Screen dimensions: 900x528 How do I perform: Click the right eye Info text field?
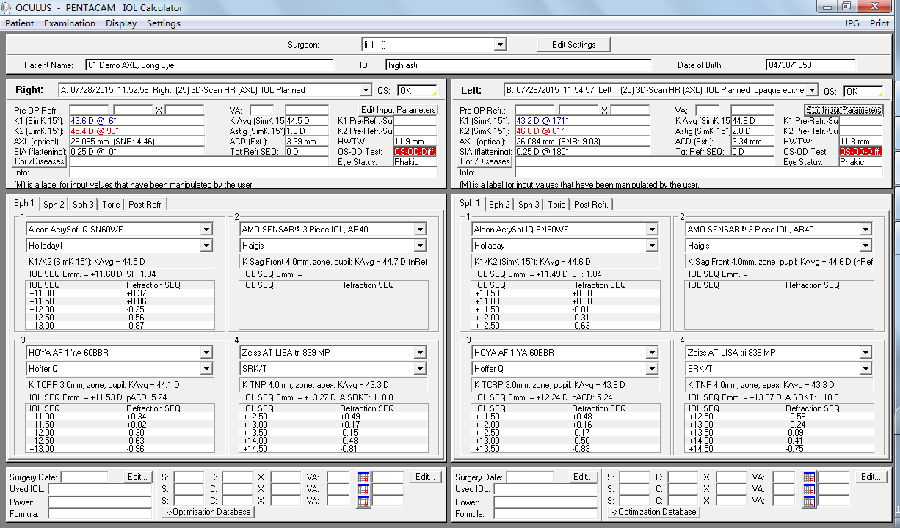253,172
